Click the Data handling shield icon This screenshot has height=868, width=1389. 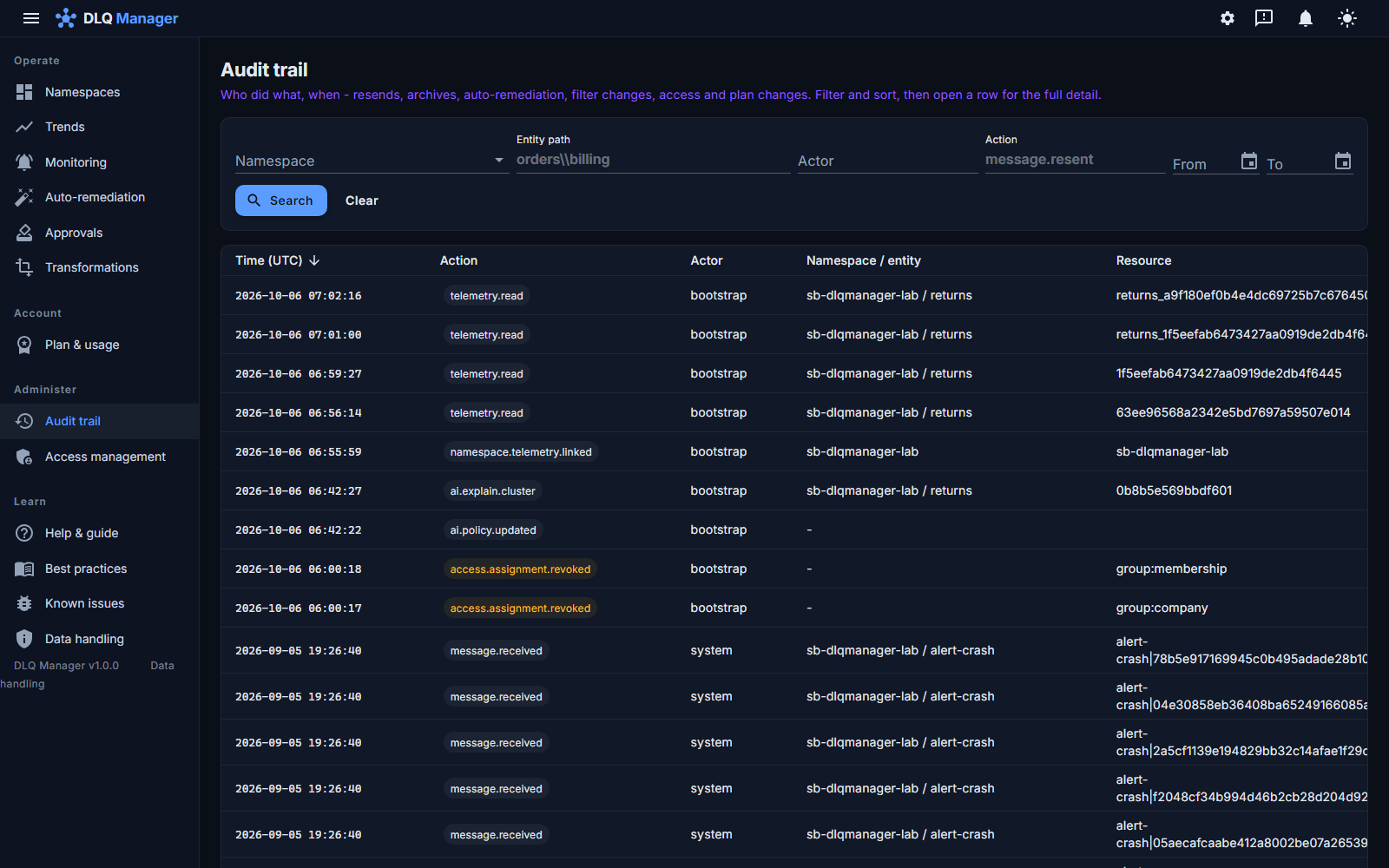pos(24,639)
